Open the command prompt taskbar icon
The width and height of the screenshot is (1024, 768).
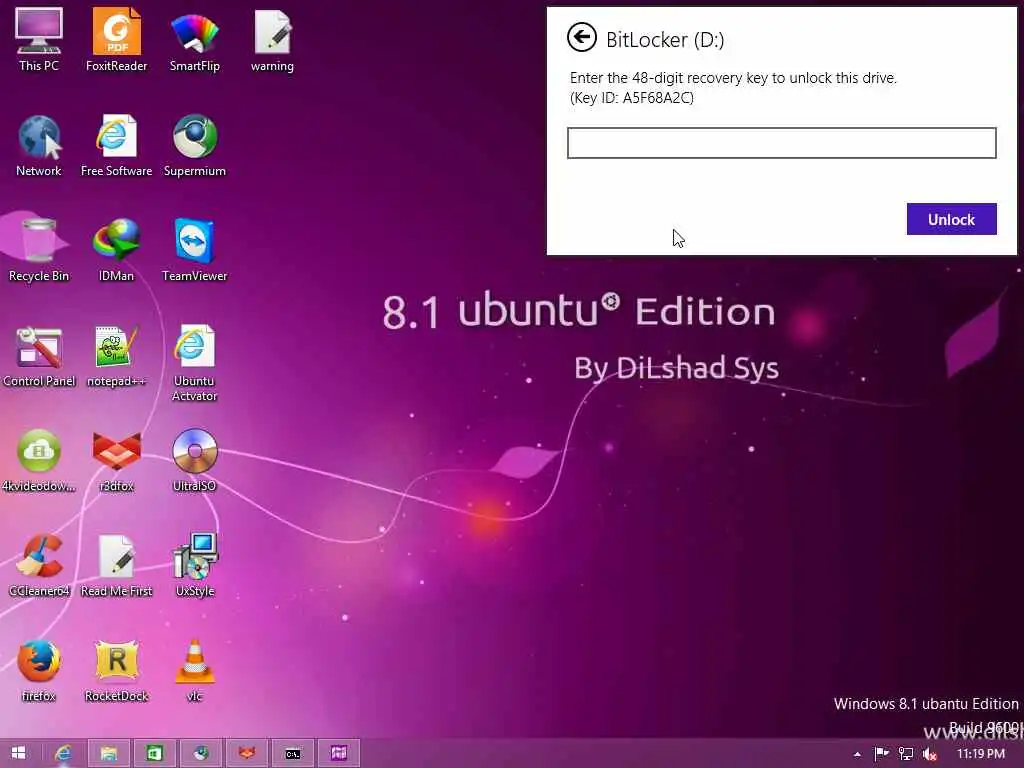pos(293,753)
